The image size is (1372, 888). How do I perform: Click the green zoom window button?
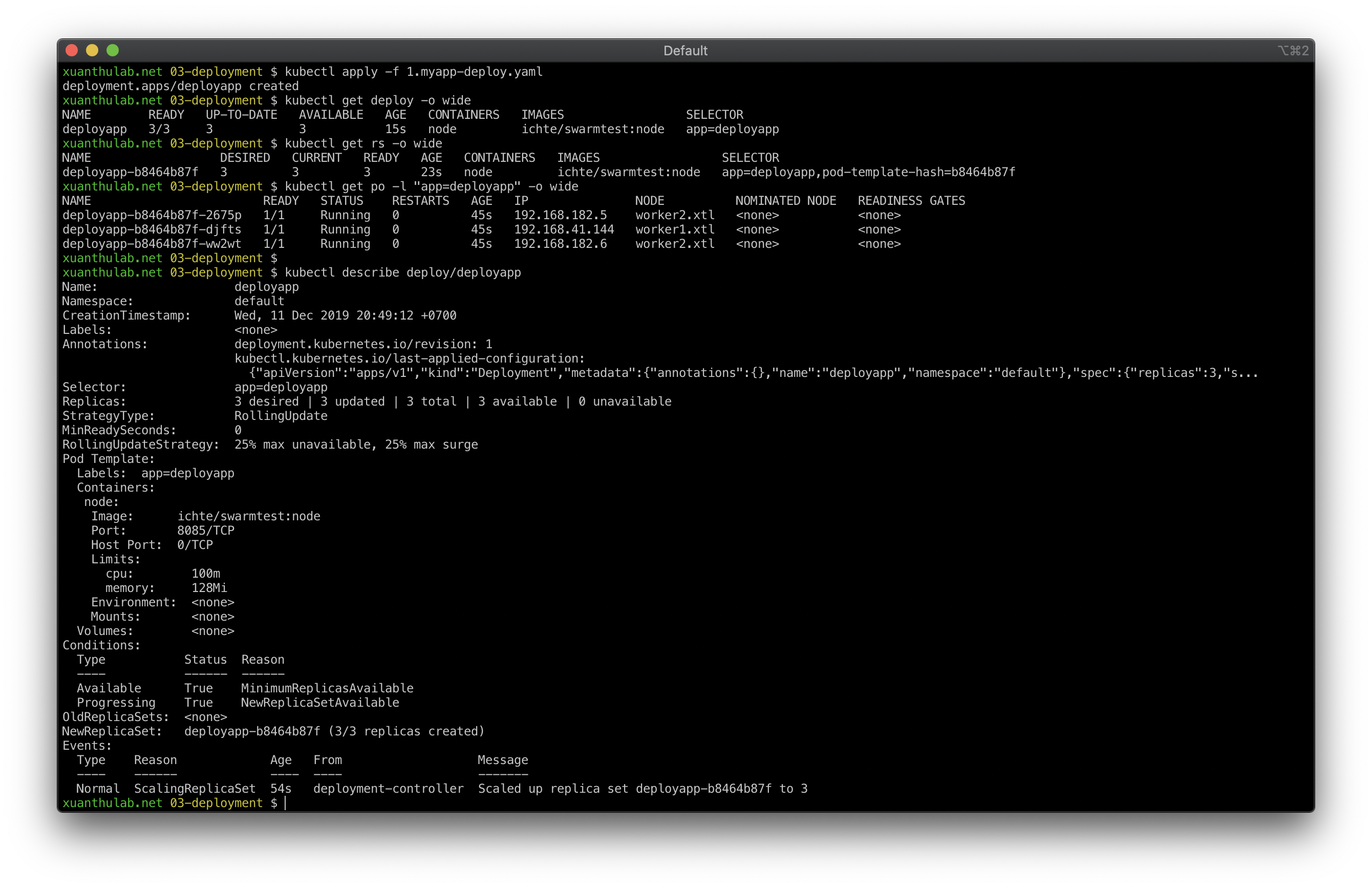[x=113, y=50]
